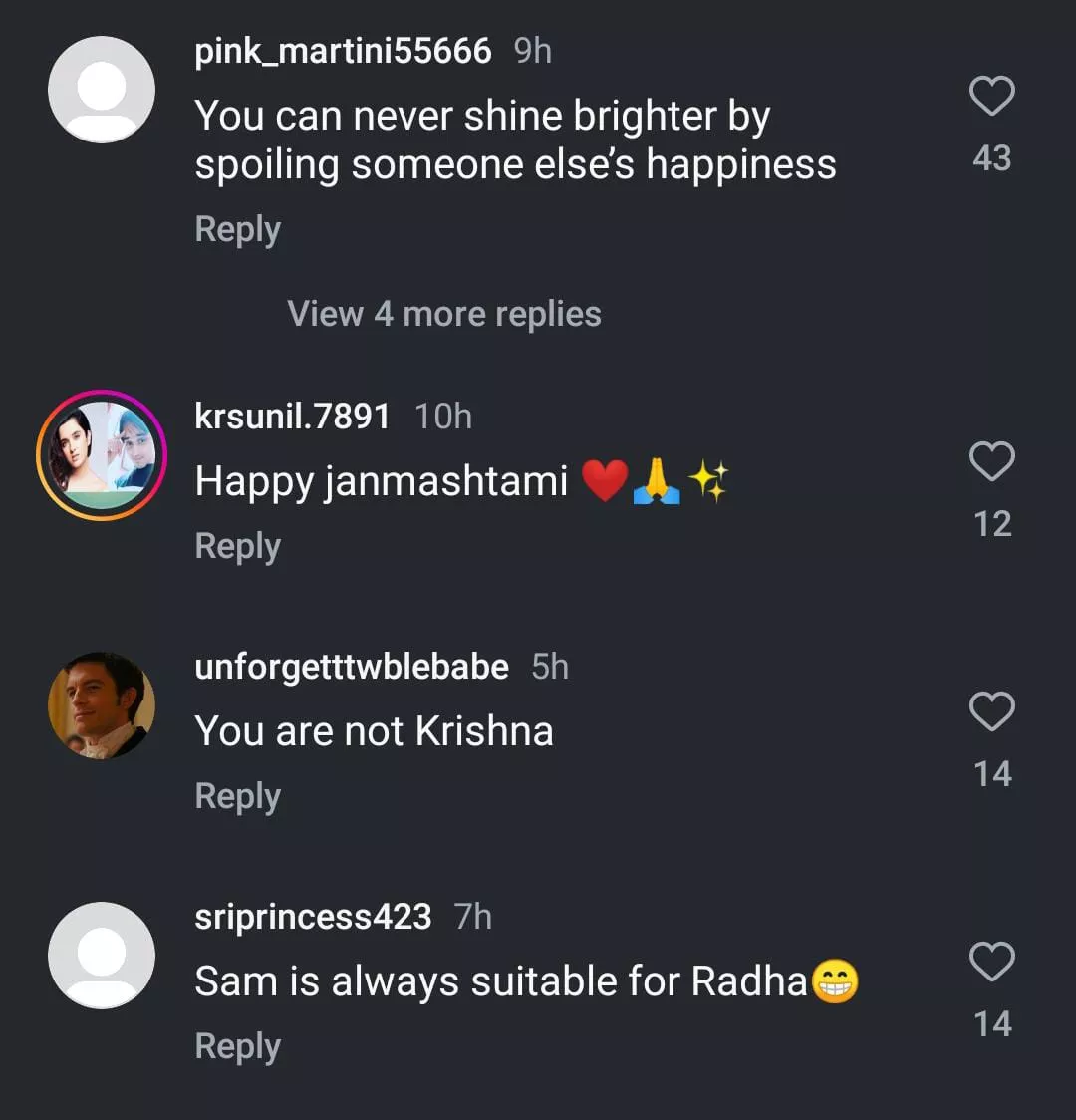Expand "View 4 more replies"

coord(443,314)
